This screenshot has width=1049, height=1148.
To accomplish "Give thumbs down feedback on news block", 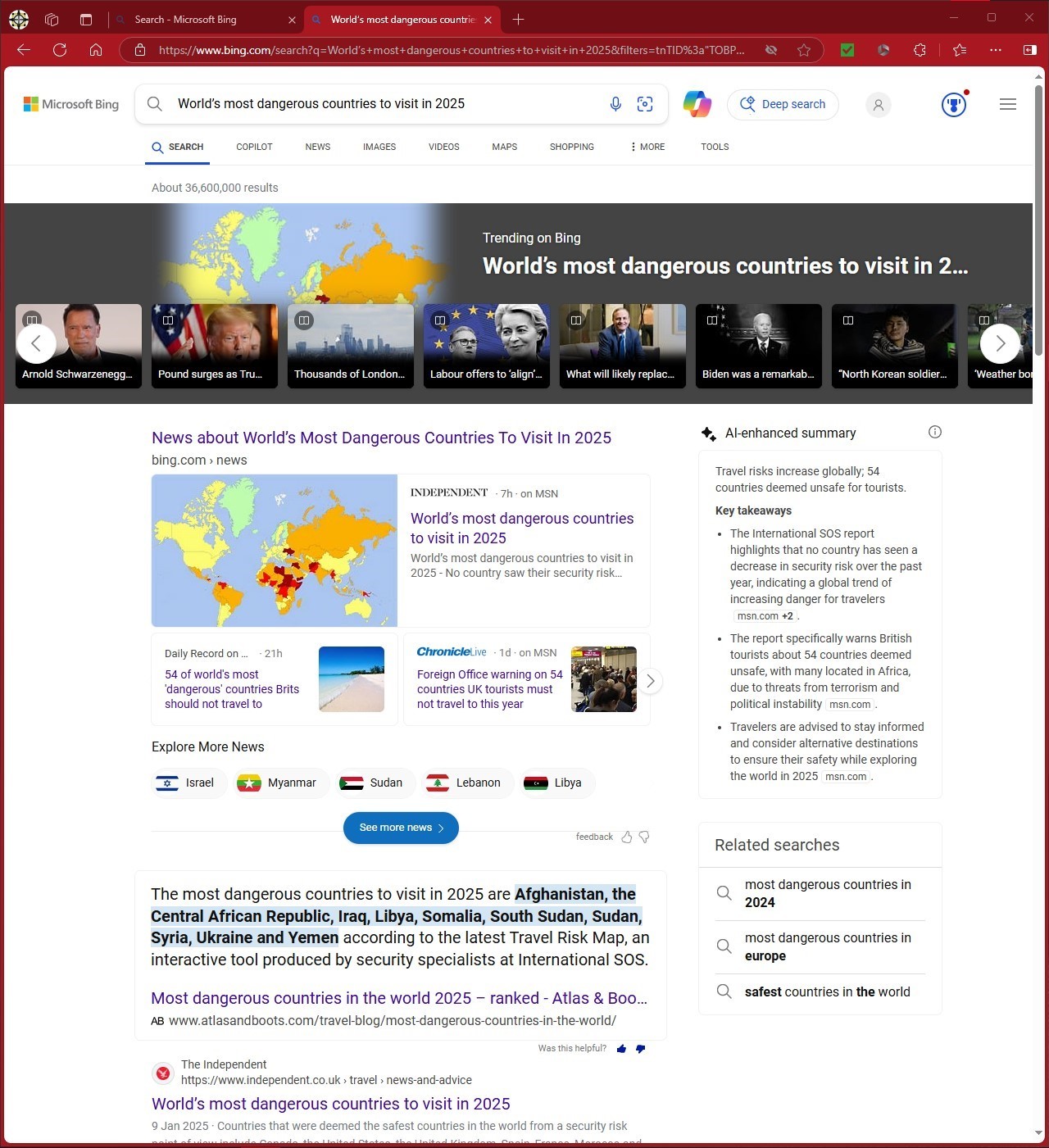I will click(x=644, y=837).
